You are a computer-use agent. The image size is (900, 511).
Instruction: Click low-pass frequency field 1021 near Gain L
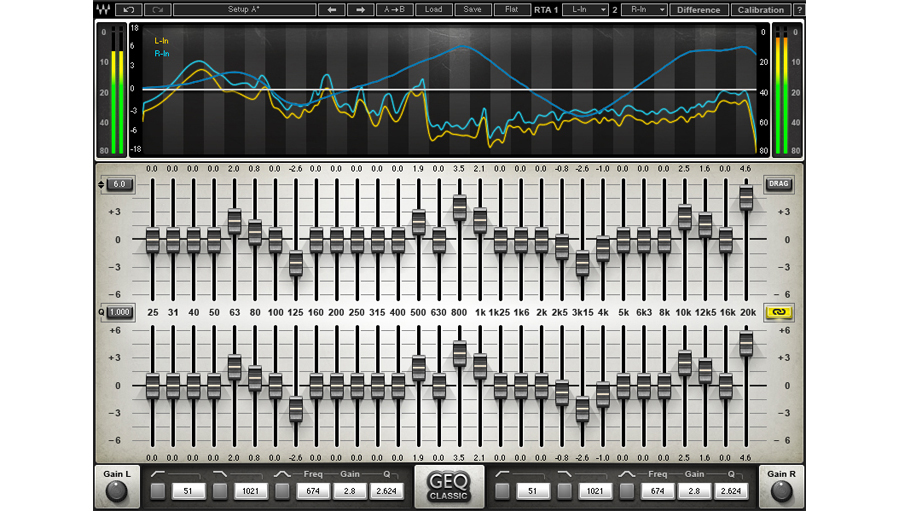point(250,491)
